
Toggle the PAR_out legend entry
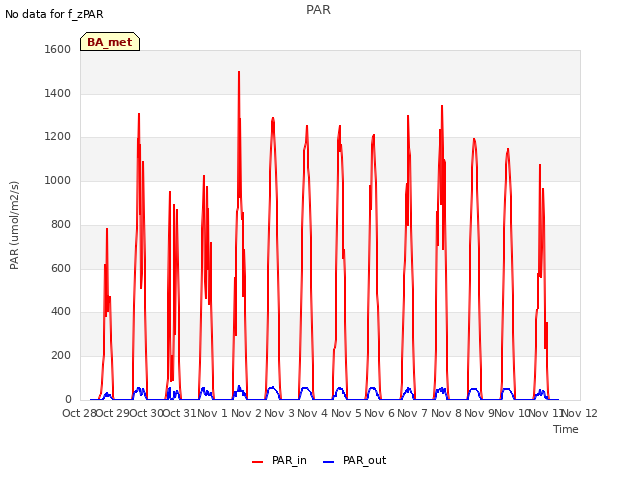coord(354,460)
